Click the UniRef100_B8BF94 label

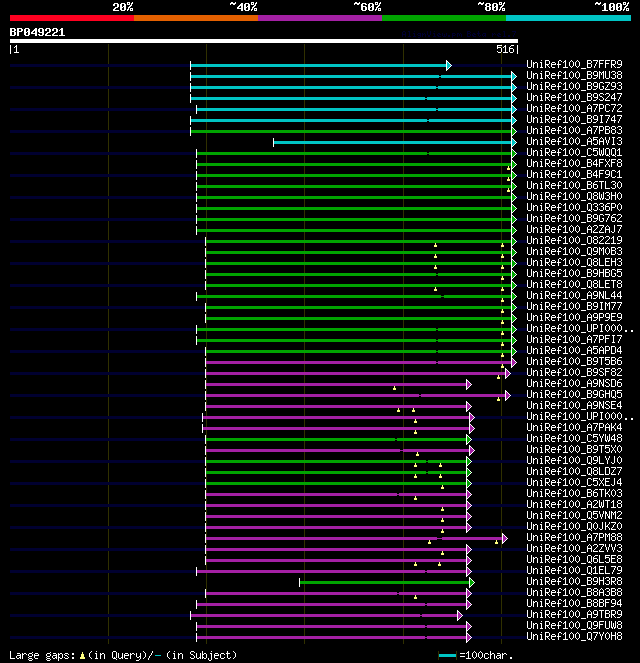click(x=574, y=603)
